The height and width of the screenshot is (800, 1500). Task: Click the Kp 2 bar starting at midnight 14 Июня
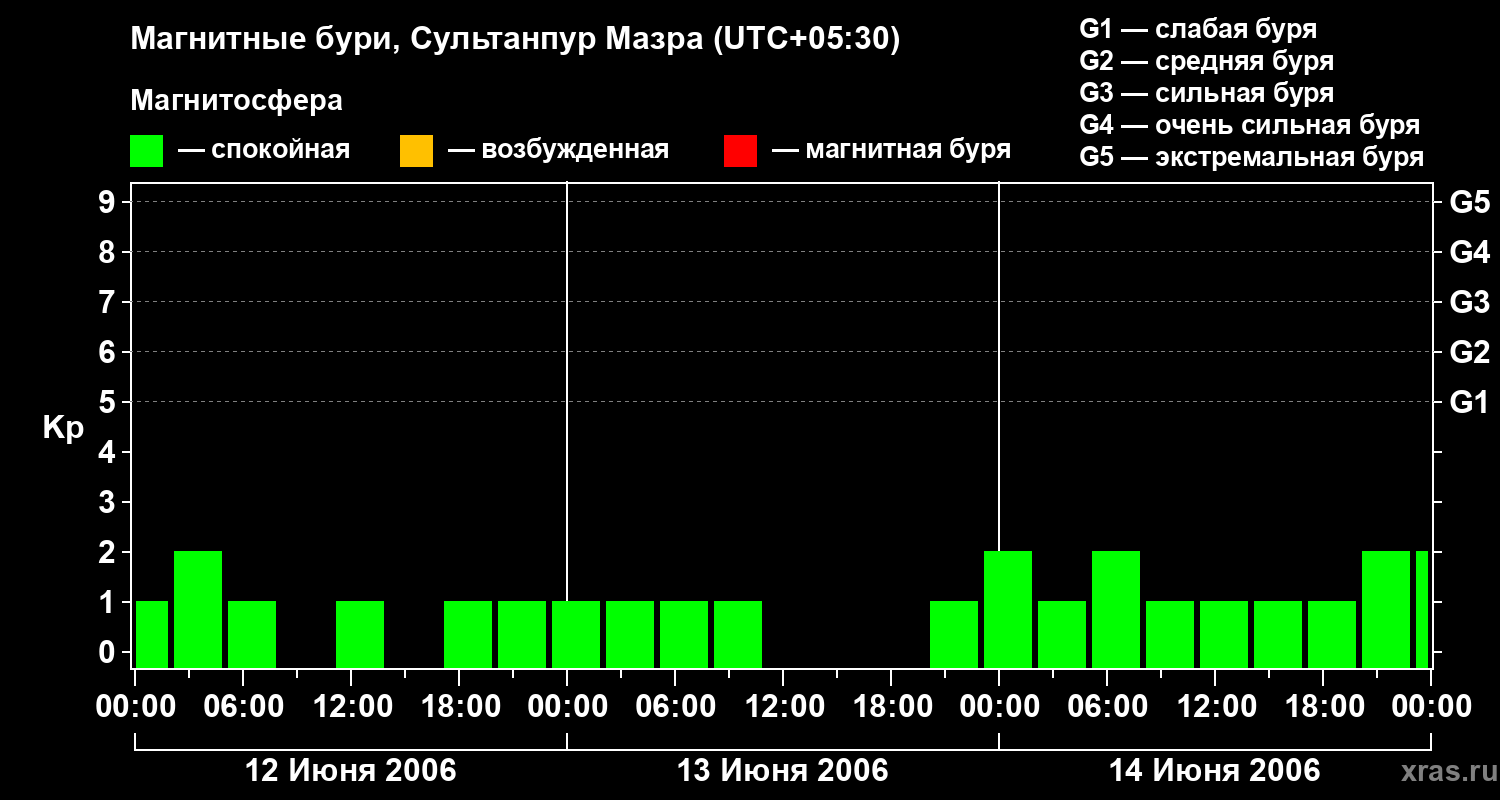click(1008, 609)
